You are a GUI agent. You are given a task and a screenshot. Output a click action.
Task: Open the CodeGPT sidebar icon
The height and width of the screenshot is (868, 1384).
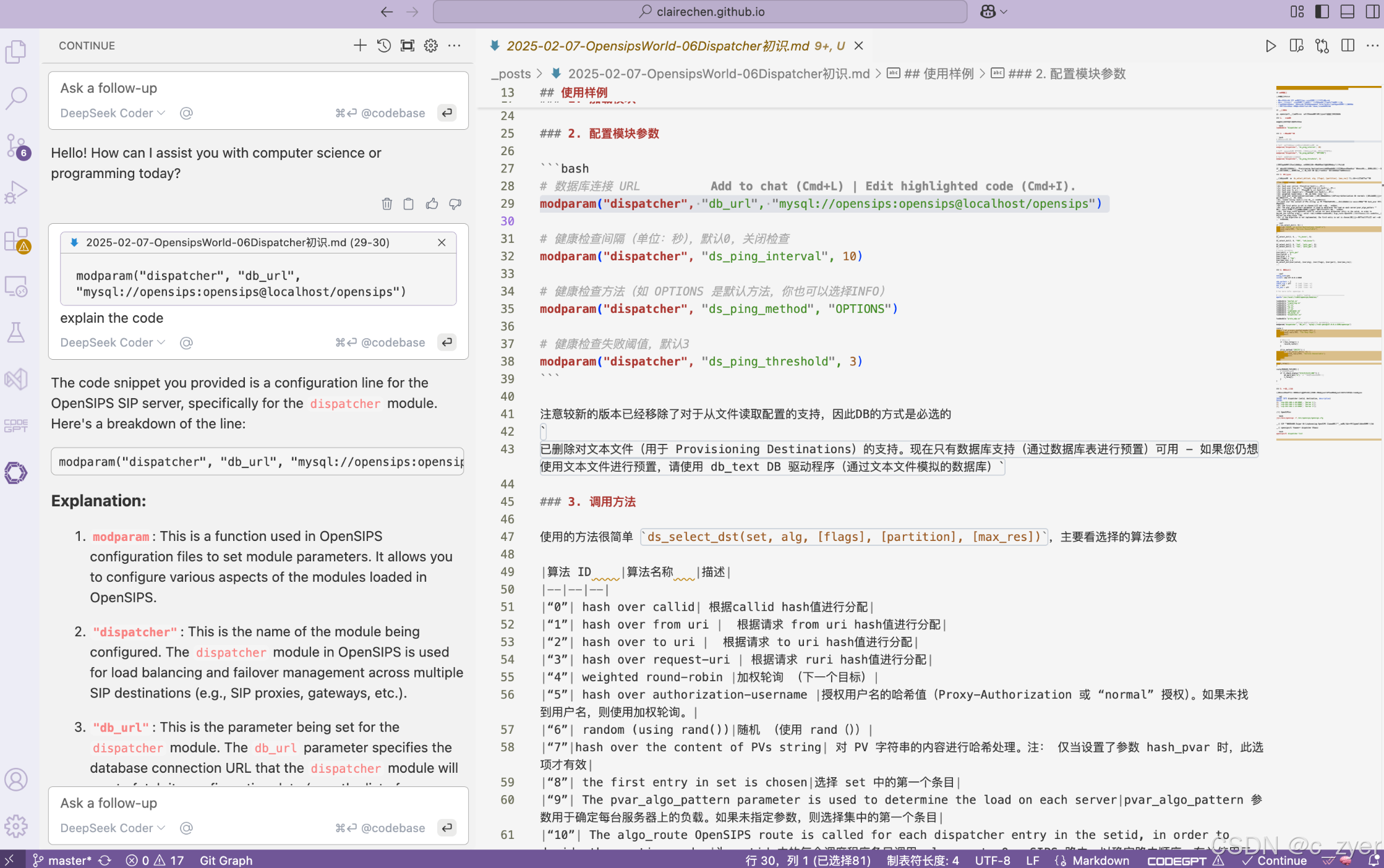coord(16,425)
